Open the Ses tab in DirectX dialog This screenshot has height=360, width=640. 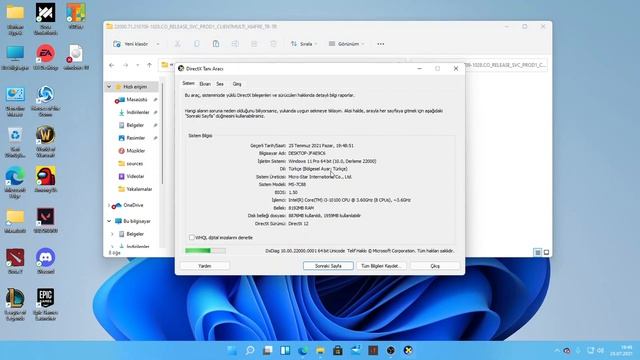(220, 84)
